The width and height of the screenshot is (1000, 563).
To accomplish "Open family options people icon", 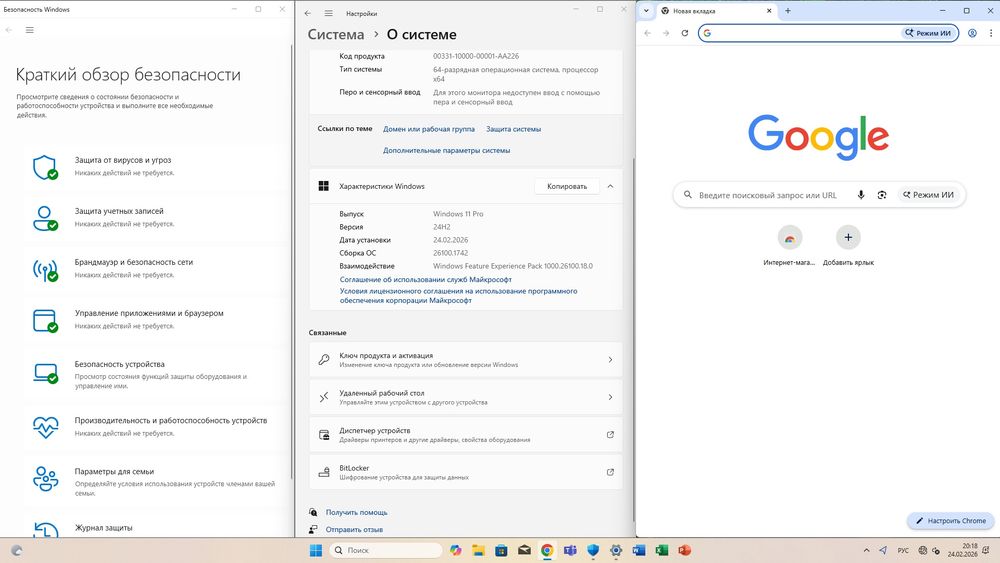I will pos(45,478).
